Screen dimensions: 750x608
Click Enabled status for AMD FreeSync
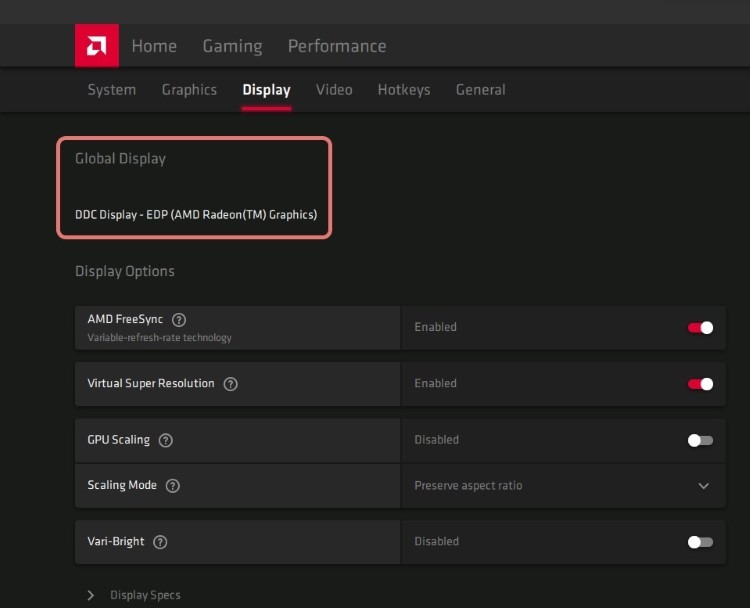pos(435,327)
